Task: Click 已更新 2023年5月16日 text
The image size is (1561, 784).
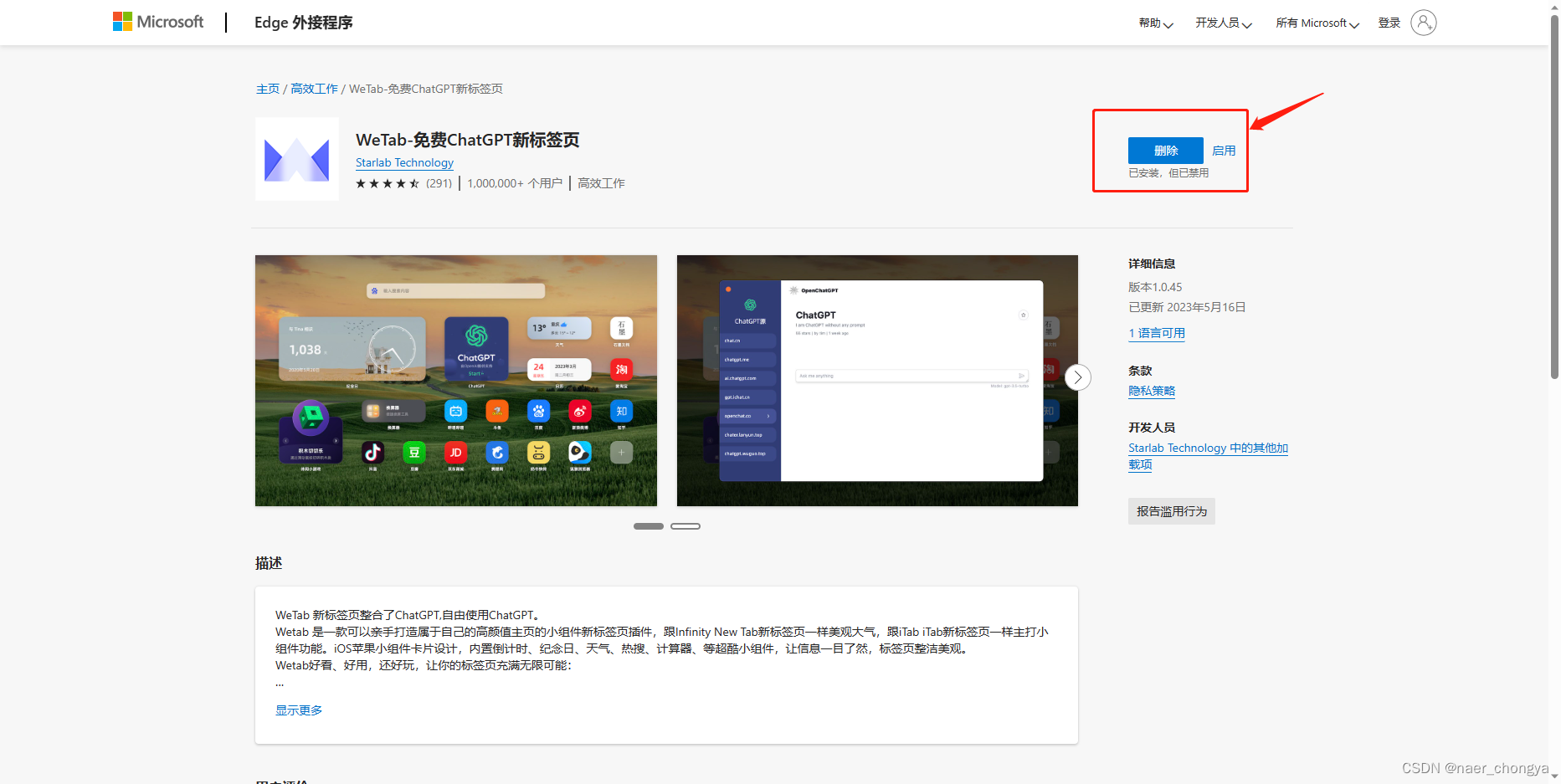Action: [x=1187, y=307]
